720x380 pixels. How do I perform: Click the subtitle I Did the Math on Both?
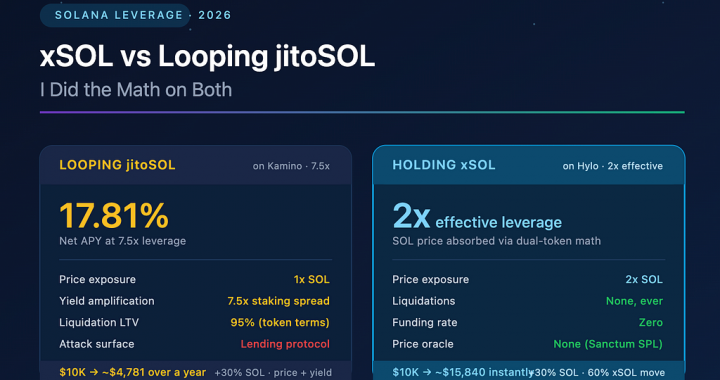pos(136,90)
